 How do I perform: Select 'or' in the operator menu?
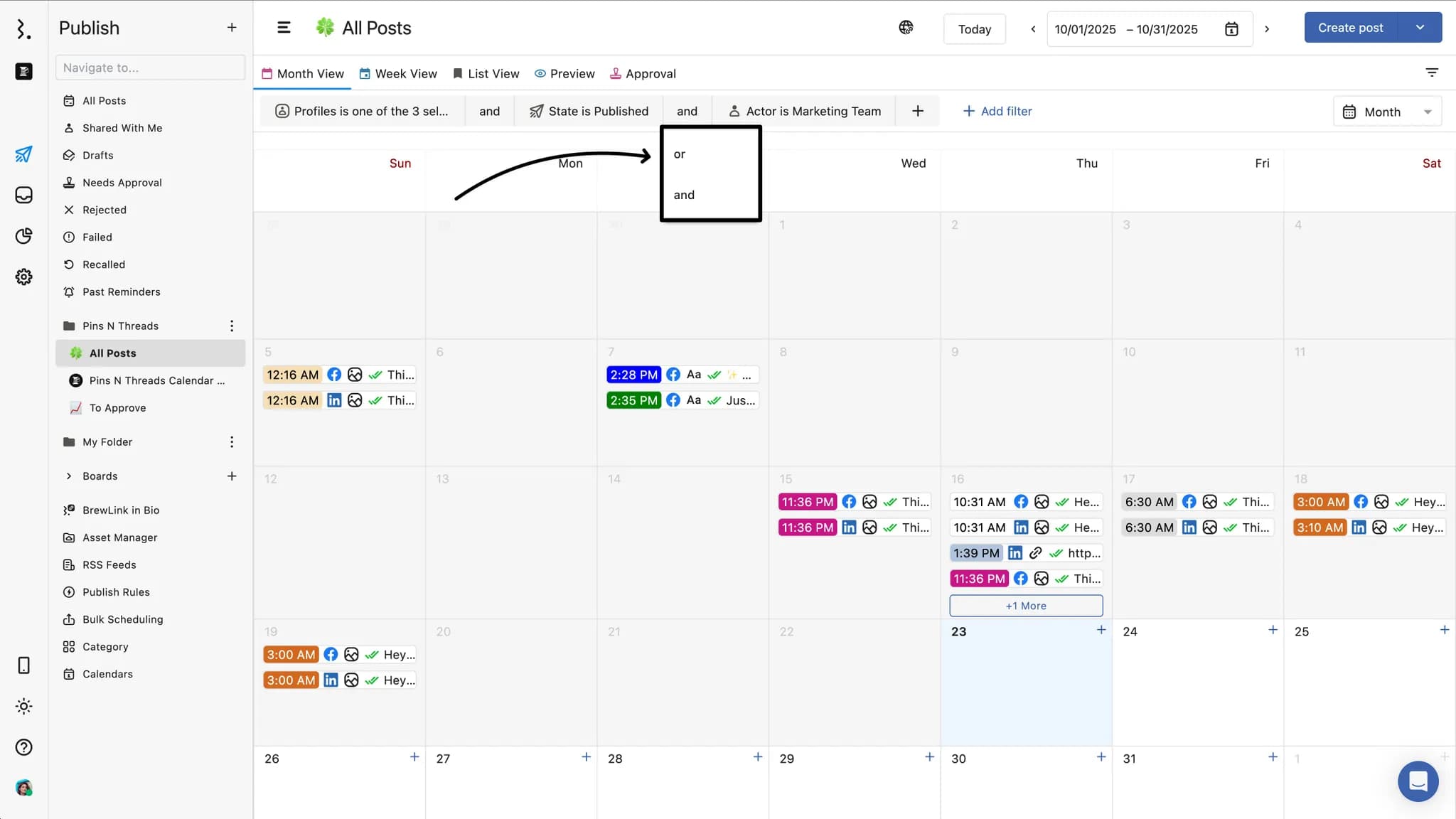pos(680,154)
